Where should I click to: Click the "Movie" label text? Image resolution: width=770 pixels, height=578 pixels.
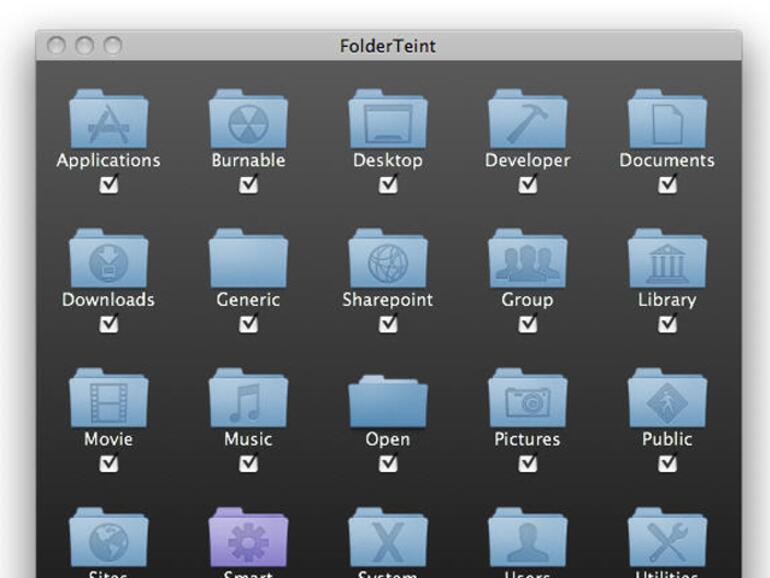pos(109,439)
